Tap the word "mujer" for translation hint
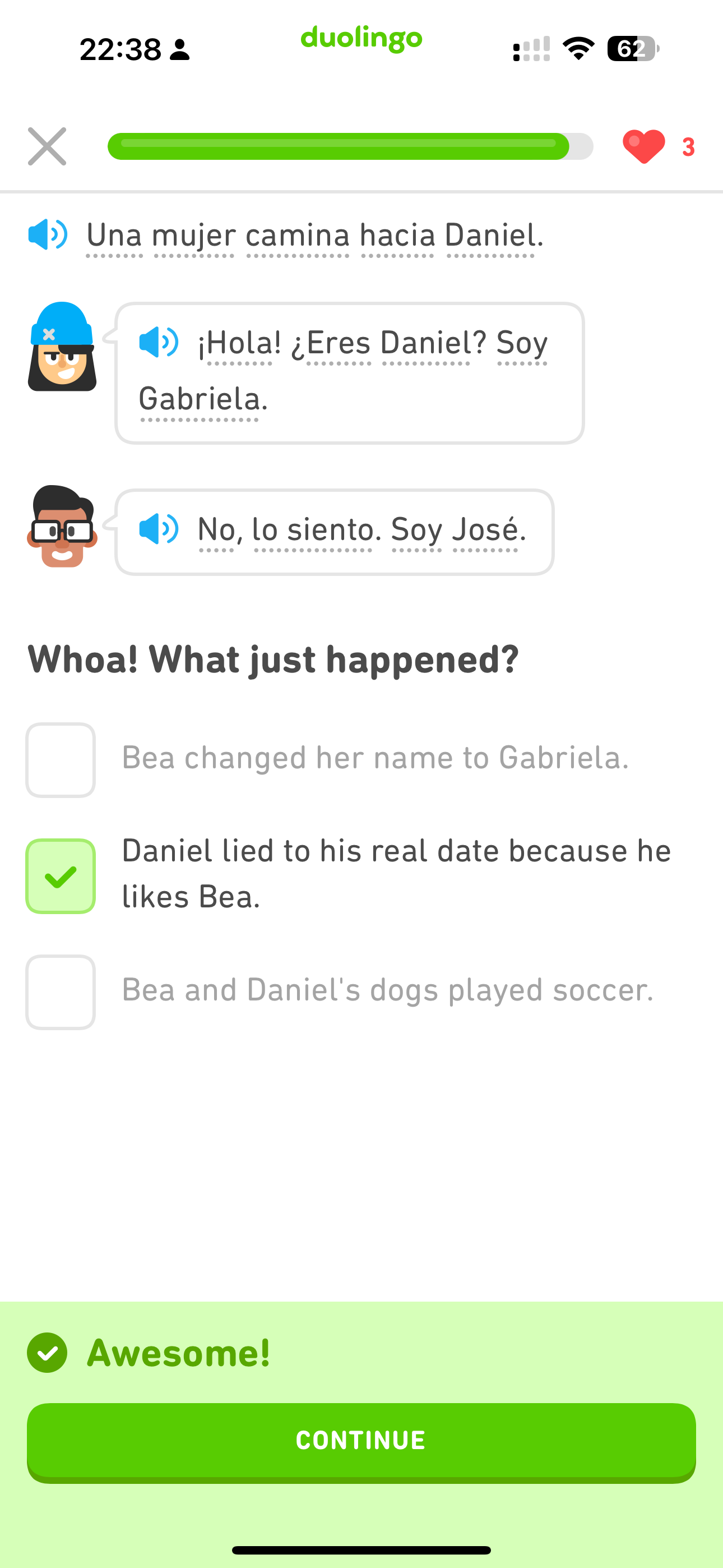 tap(194, 236)
